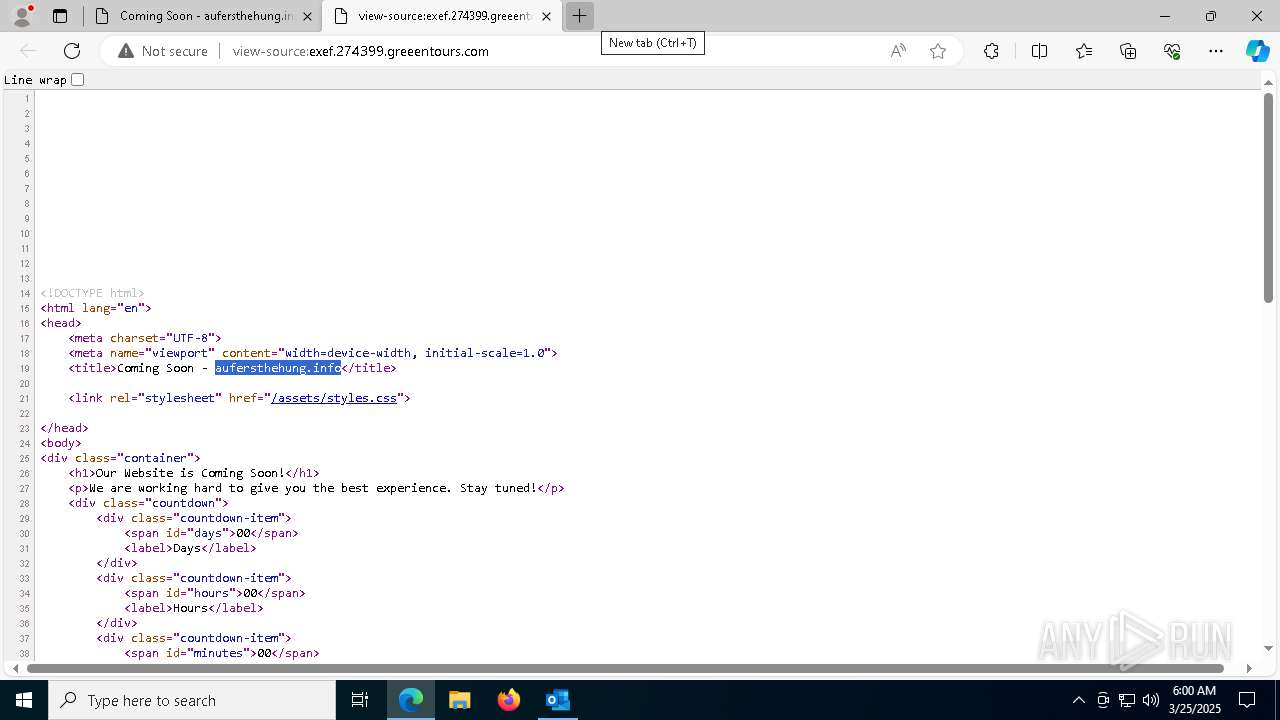Open the Extensions puzzle icon
The width and height of the screenshot is (1280, 720).
[x=991, y=51]
